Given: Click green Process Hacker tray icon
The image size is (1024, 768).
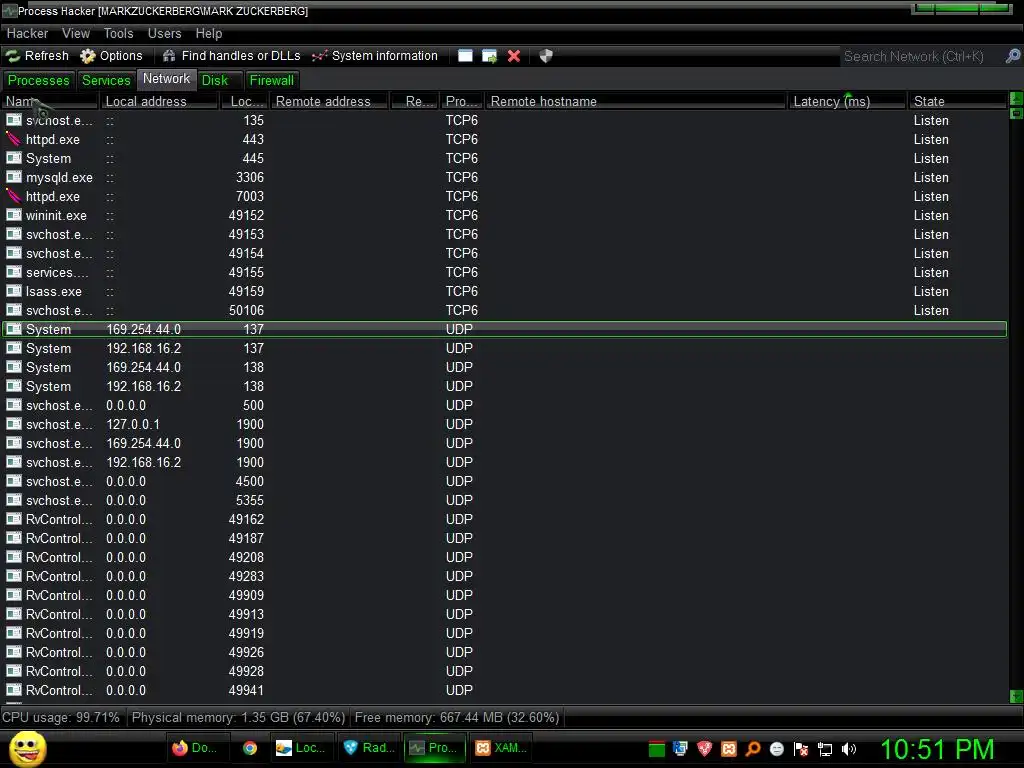Looking at the screenshot, I should pos(657,749).
